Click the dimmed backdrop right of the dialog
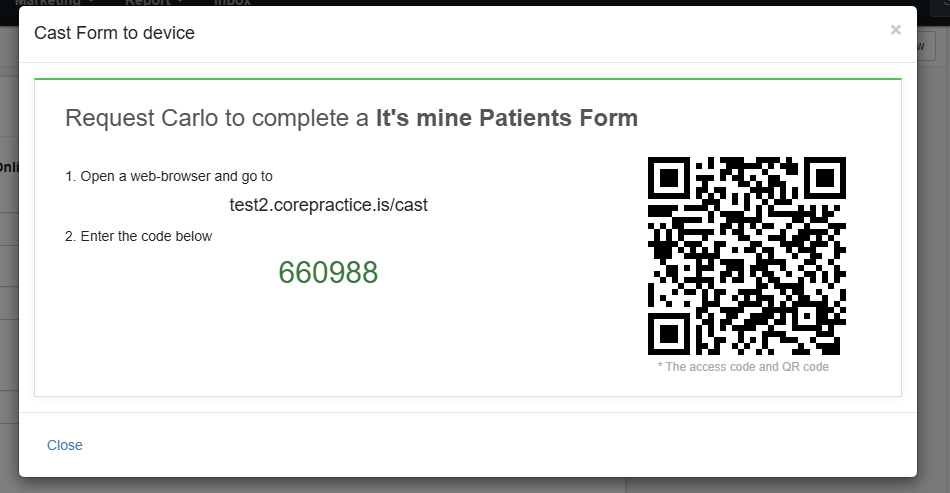950x493 pixels. tap(934, 273)
